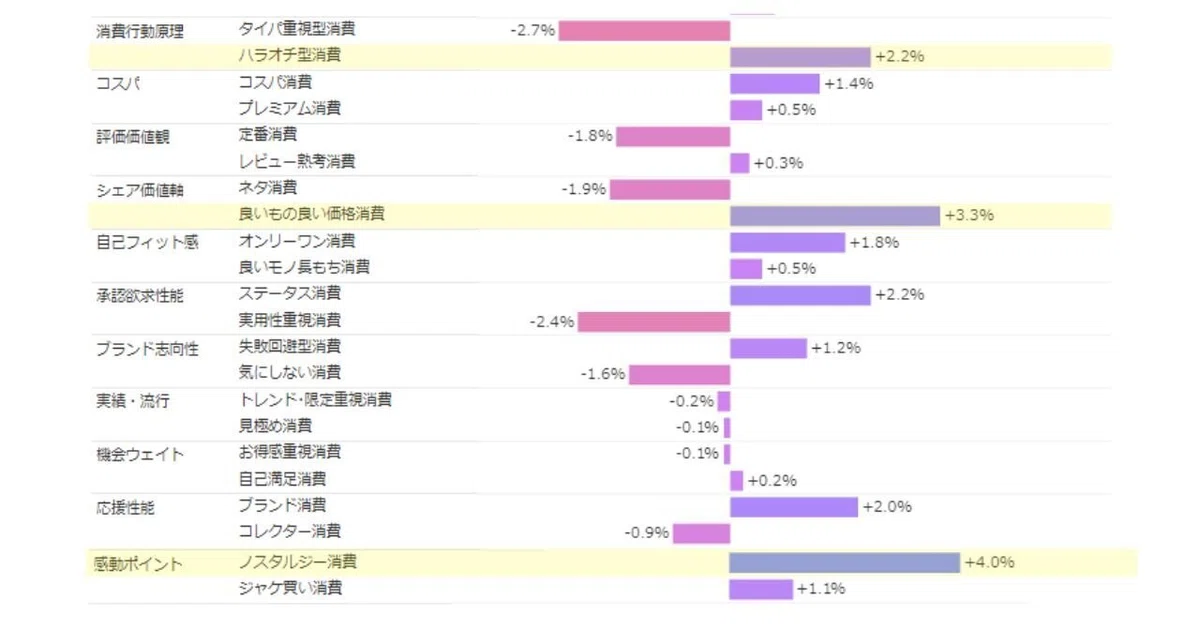This screenshot has height=628, width=1200.
Task: Select the 消費行動原理 category label
Action: point(139,31)
